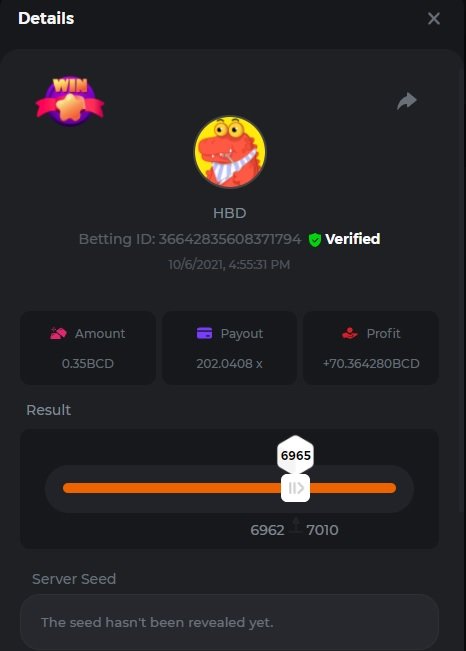Screen dimensions: 466x651
Task: Click the Server Seed field
Action: (230, 622)
